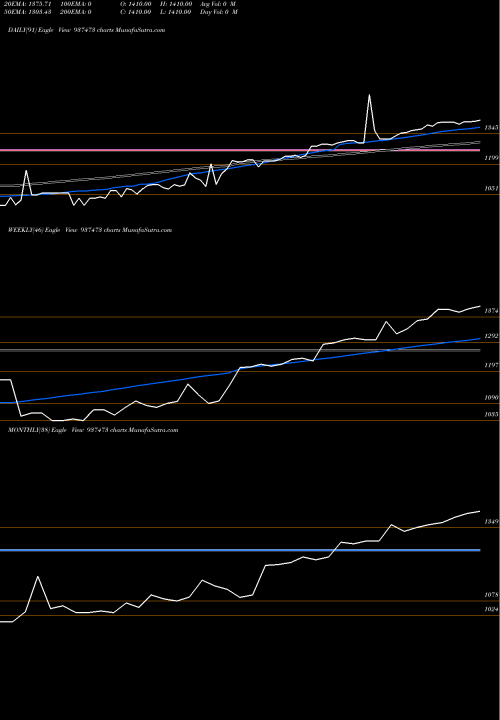Click the 1199 price label on daily chart

[491, 158]
